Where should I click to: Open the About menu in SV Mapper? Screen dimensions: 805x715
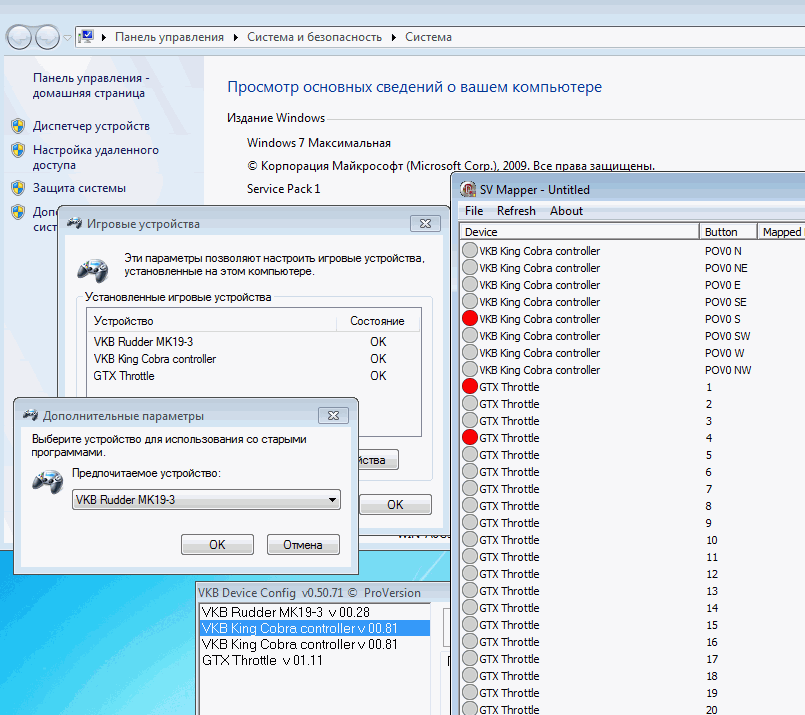click(566, 211)
